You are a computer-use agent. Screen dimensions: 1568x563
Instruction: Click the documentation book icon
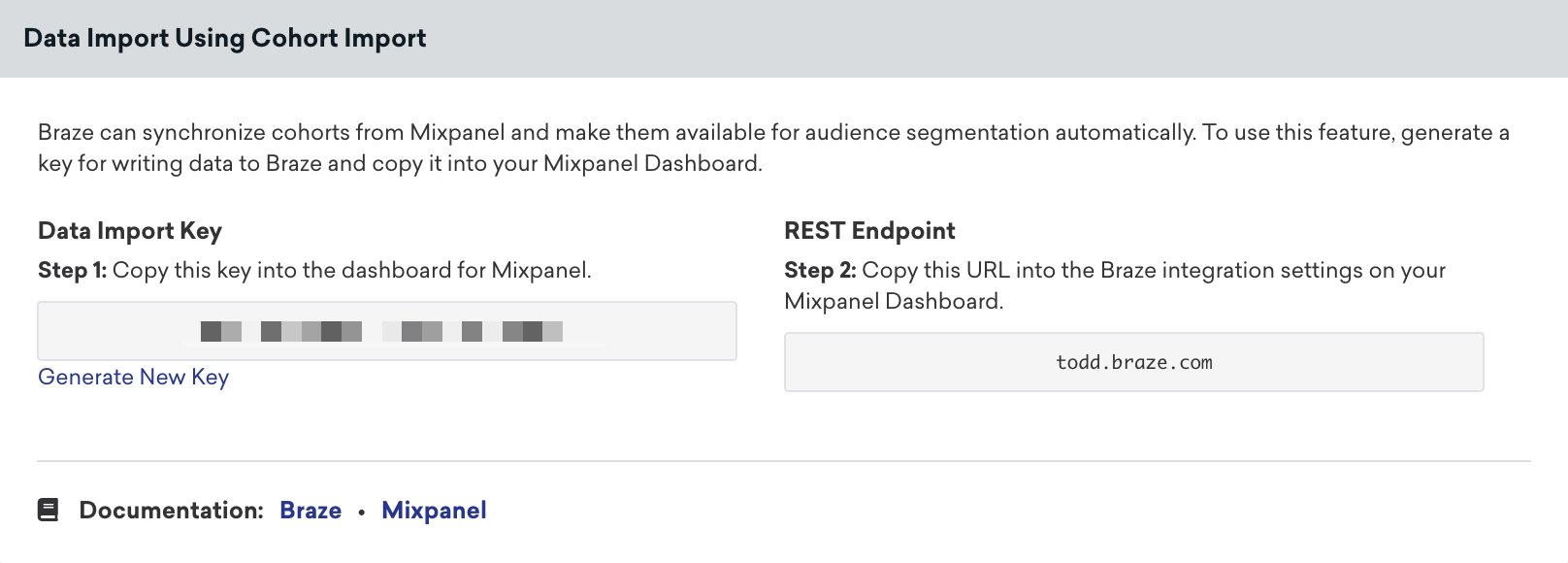point(49,510)
